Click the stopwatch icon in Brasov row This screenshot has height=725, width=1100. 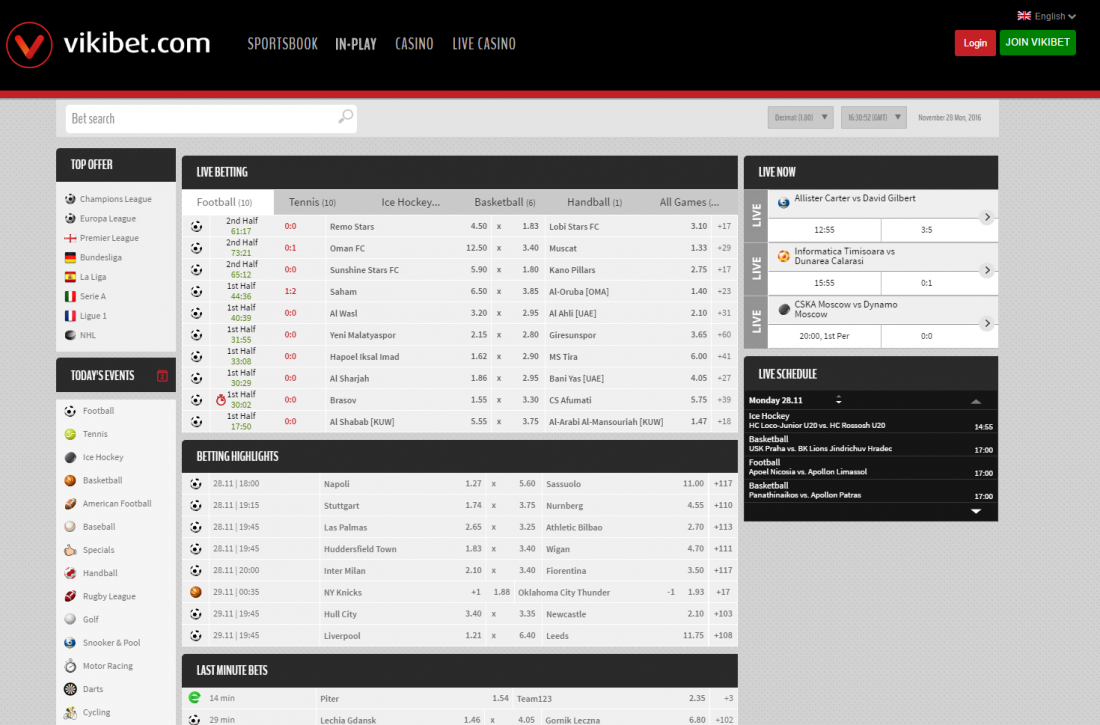(220, 400)
